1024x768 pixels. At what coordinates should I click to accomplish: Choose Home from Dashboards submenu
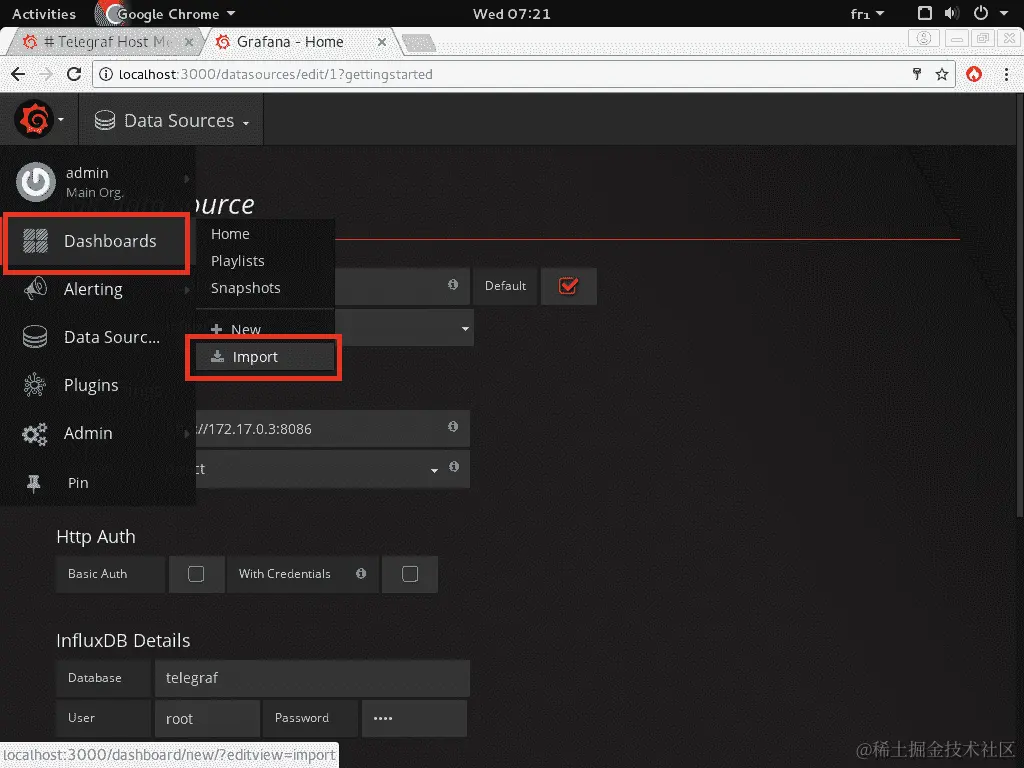(230, 234)
